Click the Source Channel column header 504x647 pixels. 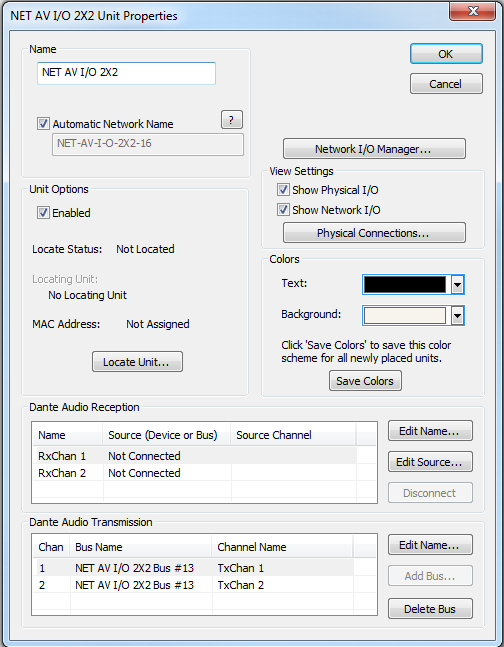click(293, 435)
